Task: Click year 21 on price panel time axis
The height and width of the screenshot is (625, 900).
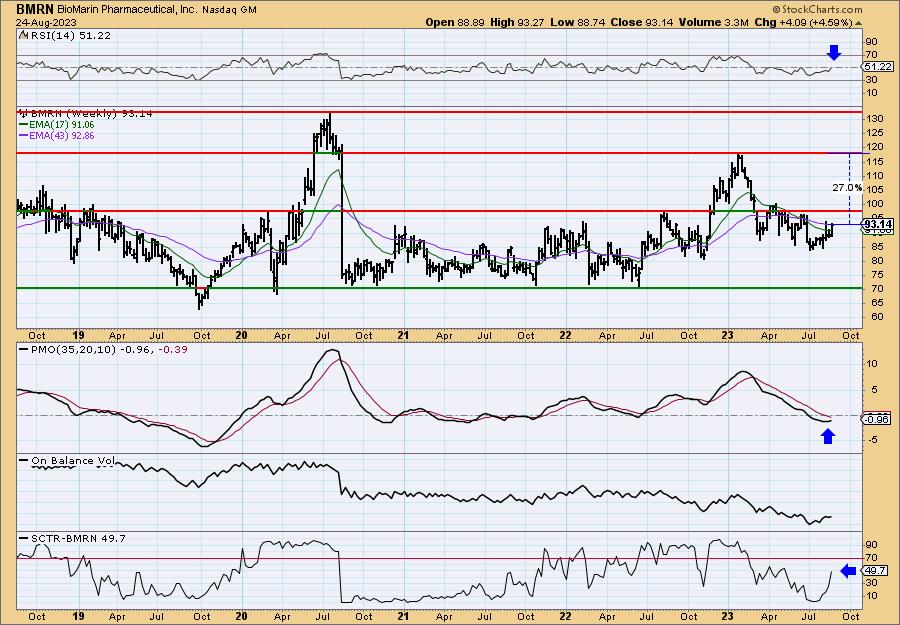Action: 404,335
